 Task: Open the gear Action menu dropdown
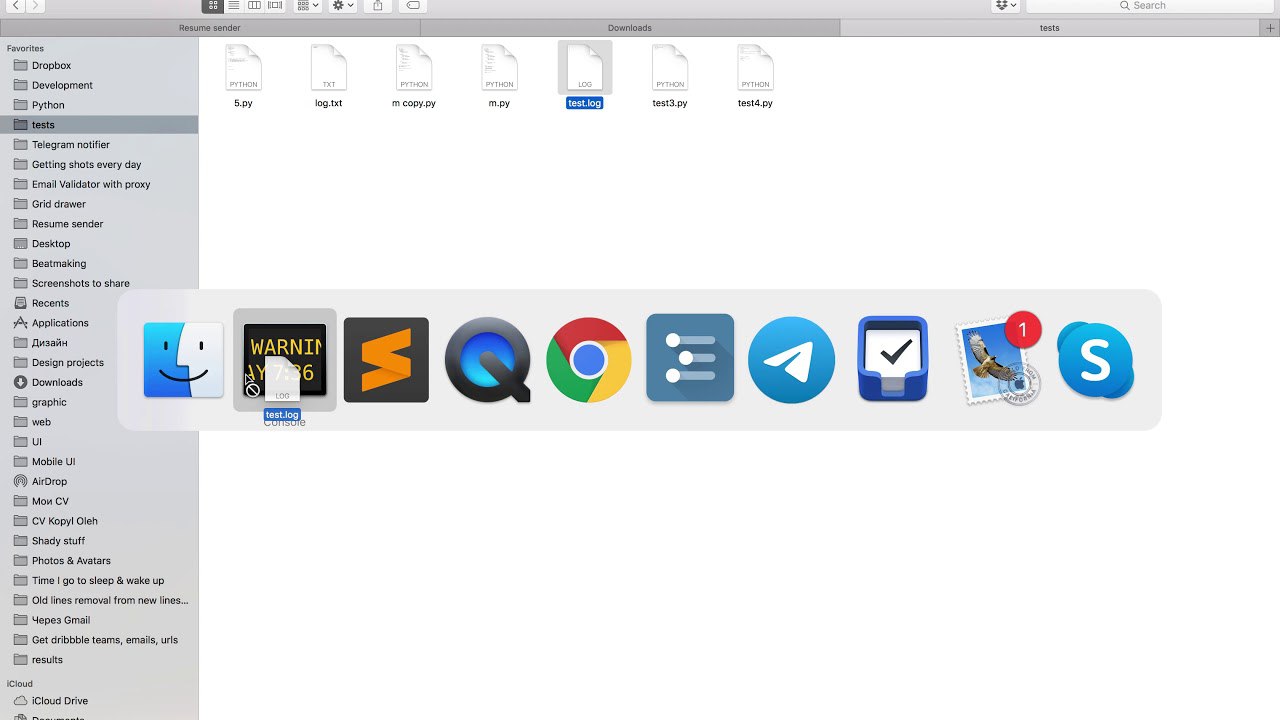343,5
